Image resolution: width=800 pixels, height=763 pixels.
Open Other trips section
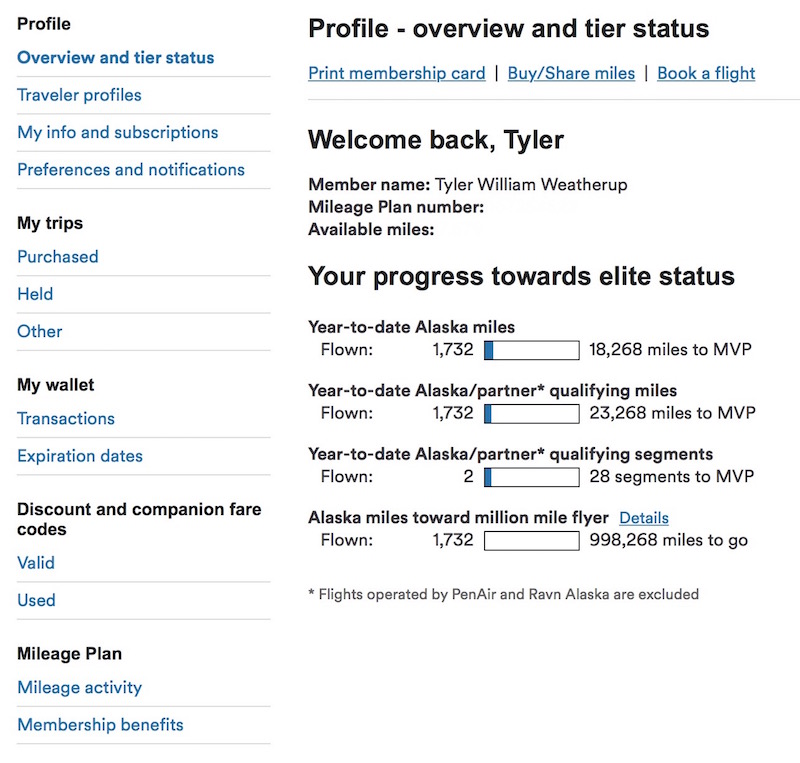[x=40, y=331]
